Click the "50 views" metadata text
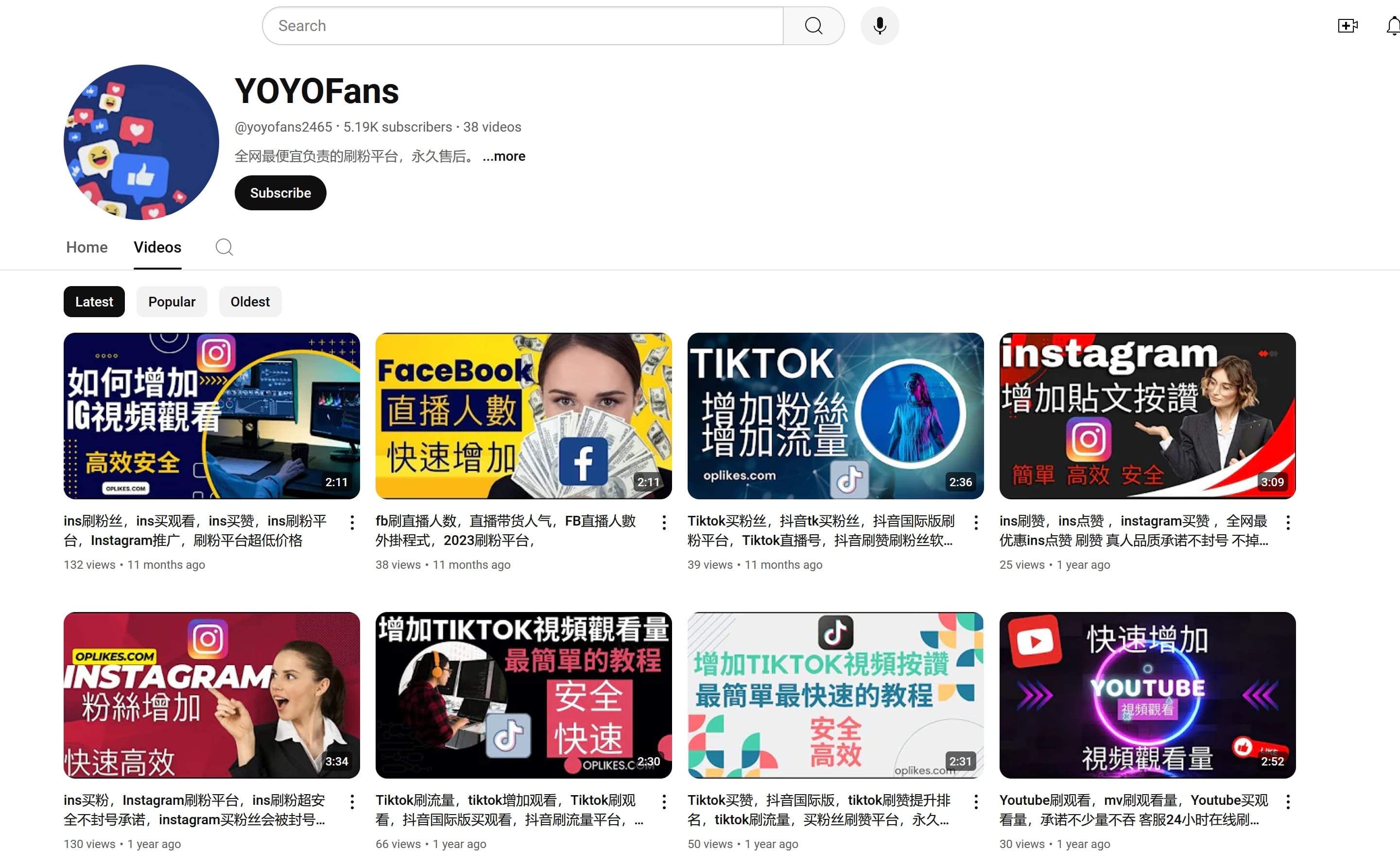Viewport: 1400px width, 867px height. [x=710, y=844]
